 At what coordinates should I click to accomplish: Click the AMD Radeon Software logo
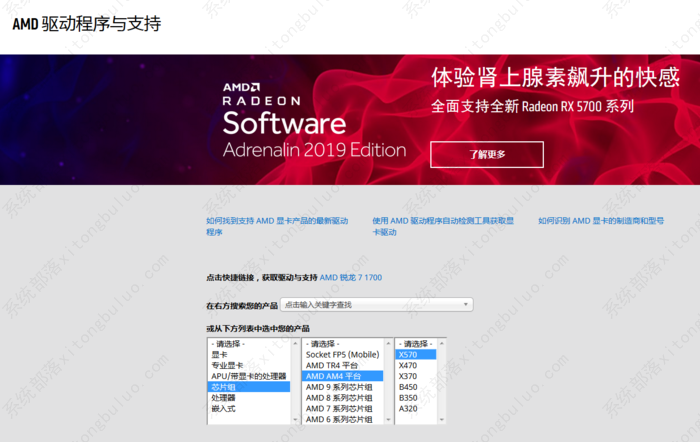313,120
